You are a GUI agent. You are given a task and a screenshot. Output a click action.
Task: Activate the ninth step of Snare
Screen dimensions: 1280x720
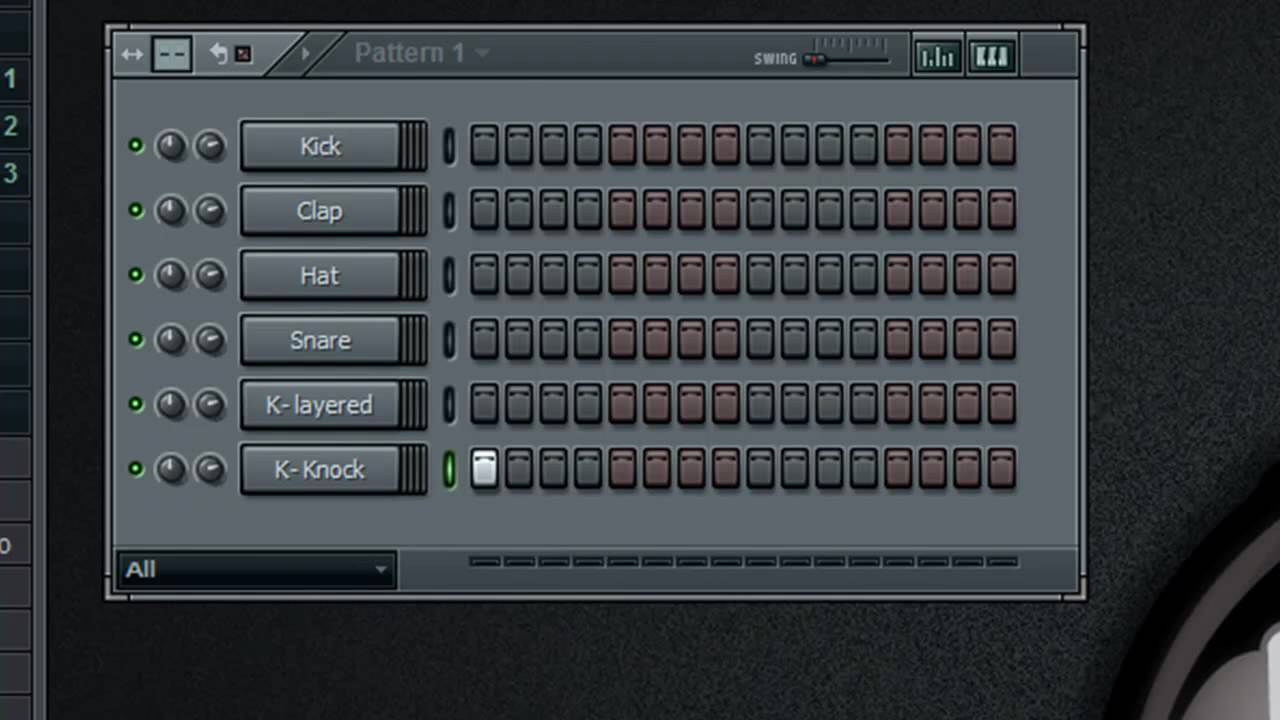(x=760, y=340)
